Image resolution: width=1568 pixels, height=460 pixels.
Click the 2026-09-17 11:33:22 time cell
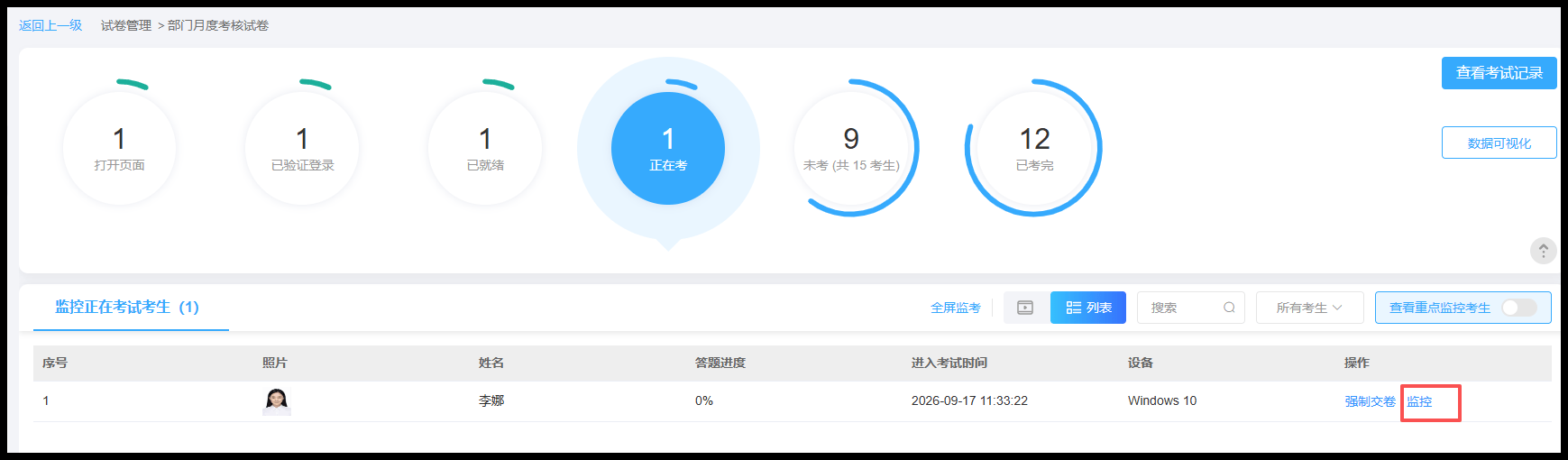969,401
